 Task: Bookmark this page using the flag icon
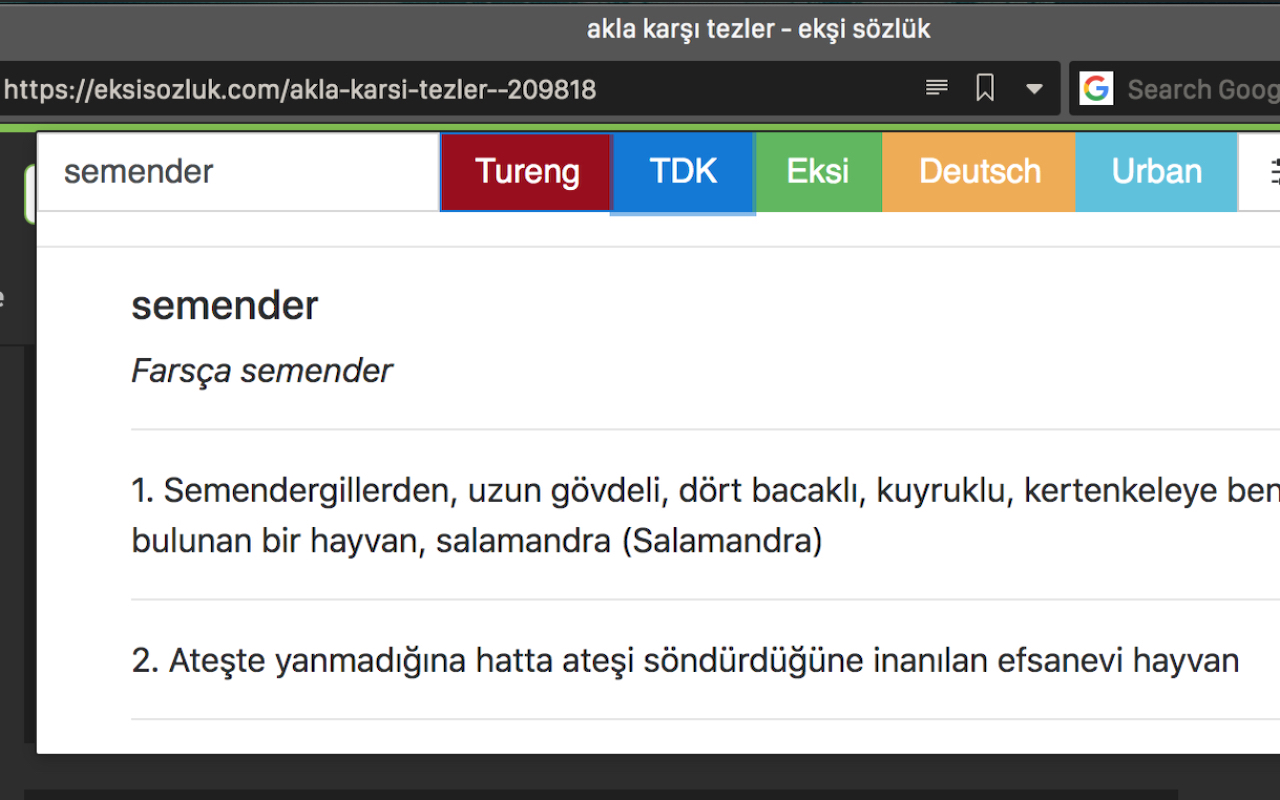[x=985, y=88]
